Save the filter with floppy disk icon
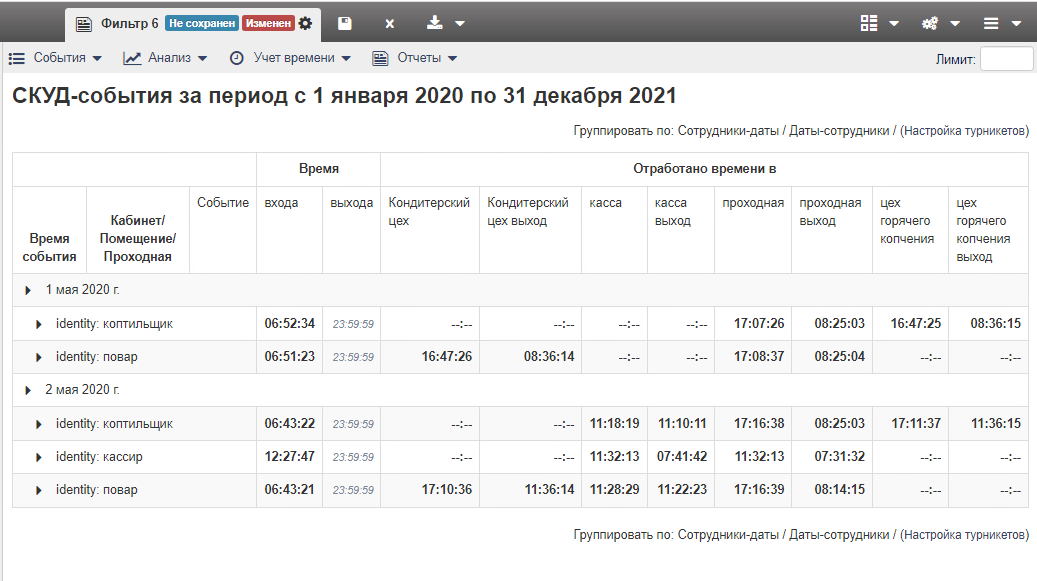1037x581 pixels. [x=345, y=23]
